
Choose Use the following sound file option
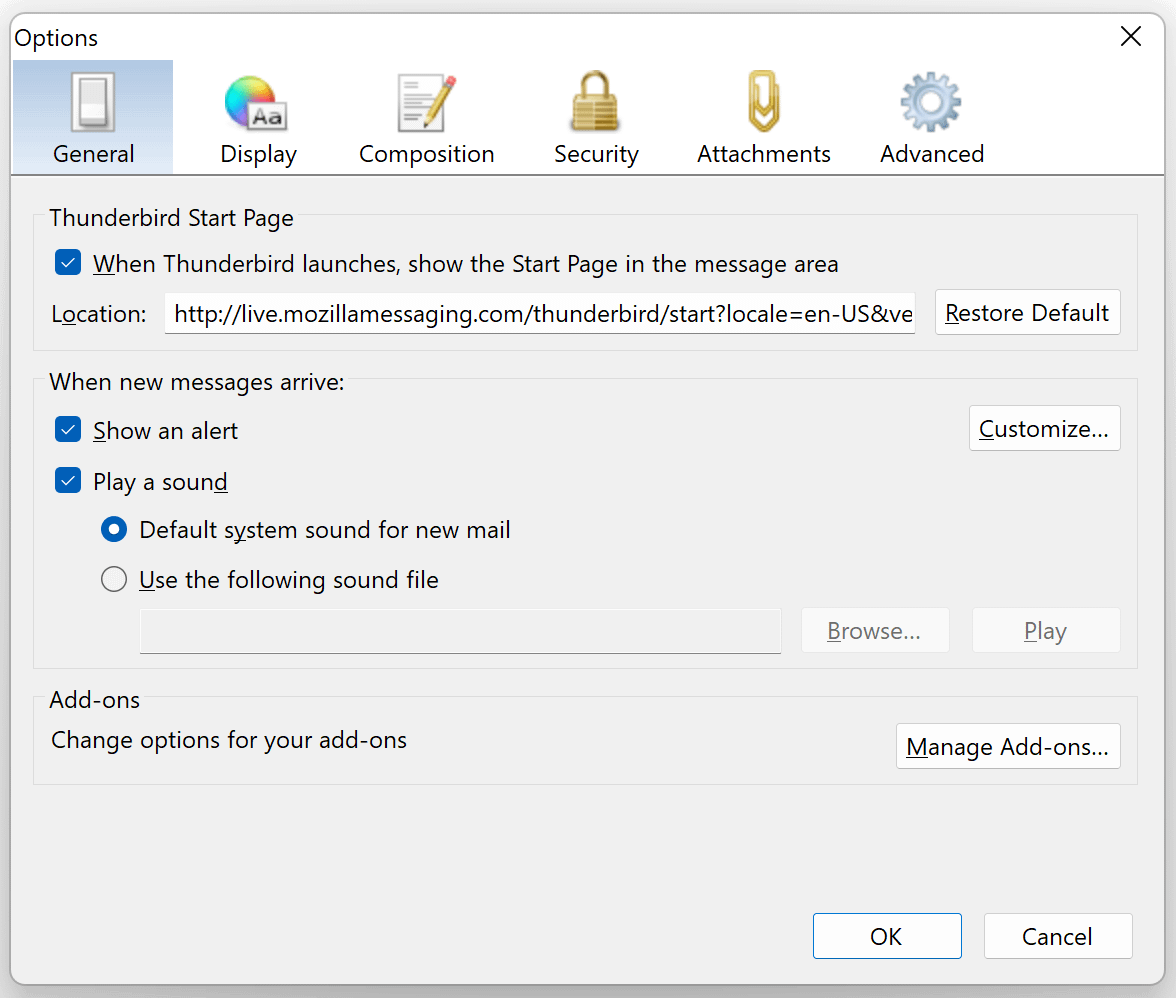pyautogui.click(x=114, y=580)
